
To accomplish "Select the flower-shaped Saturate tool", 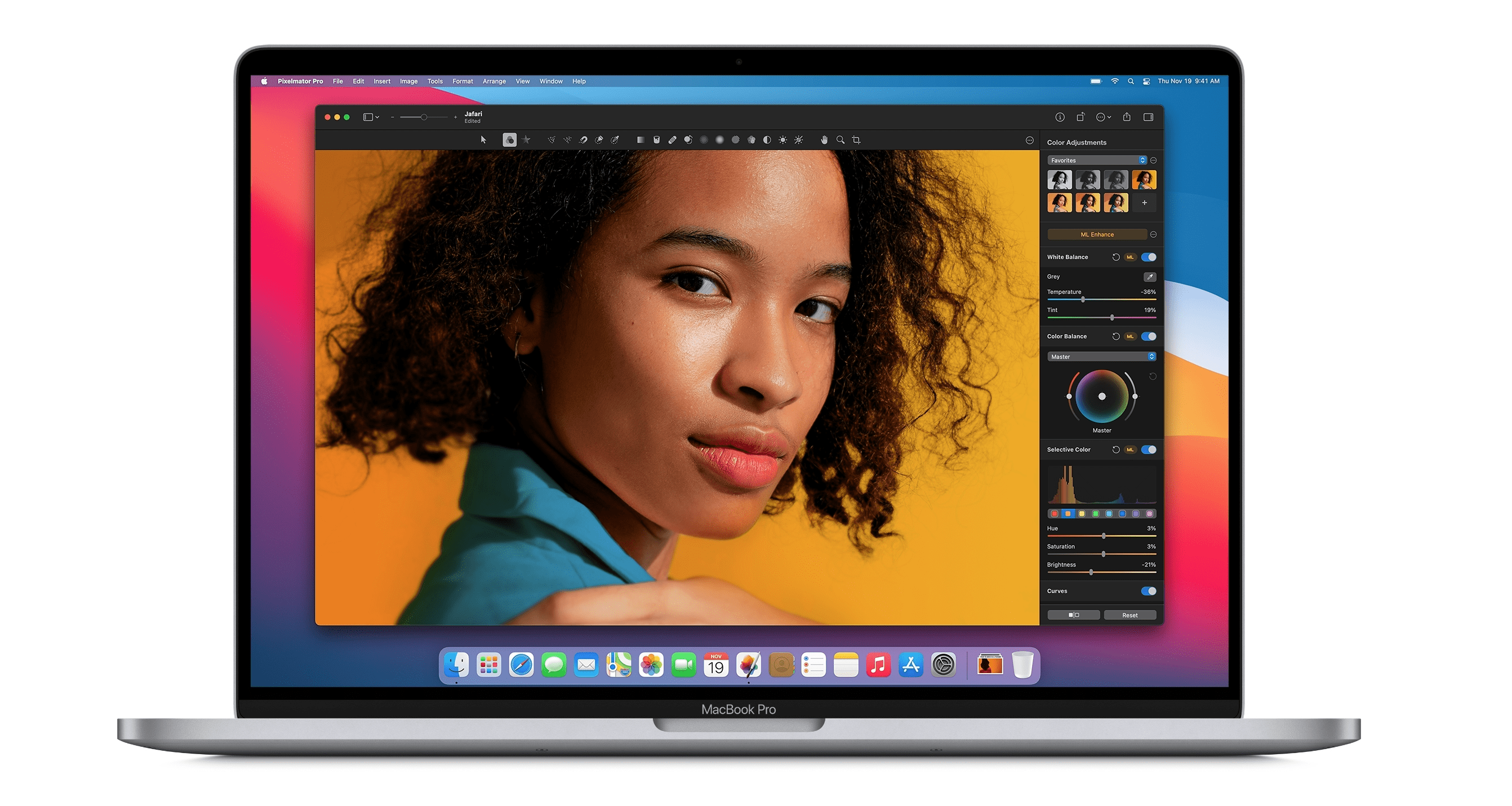I will pyautogui.click(x=751, y=140).
